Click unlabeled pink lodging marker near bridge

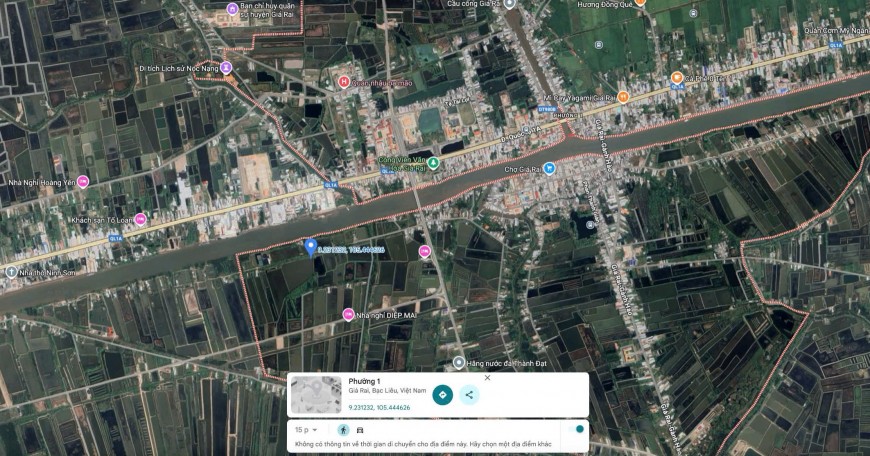424,252
